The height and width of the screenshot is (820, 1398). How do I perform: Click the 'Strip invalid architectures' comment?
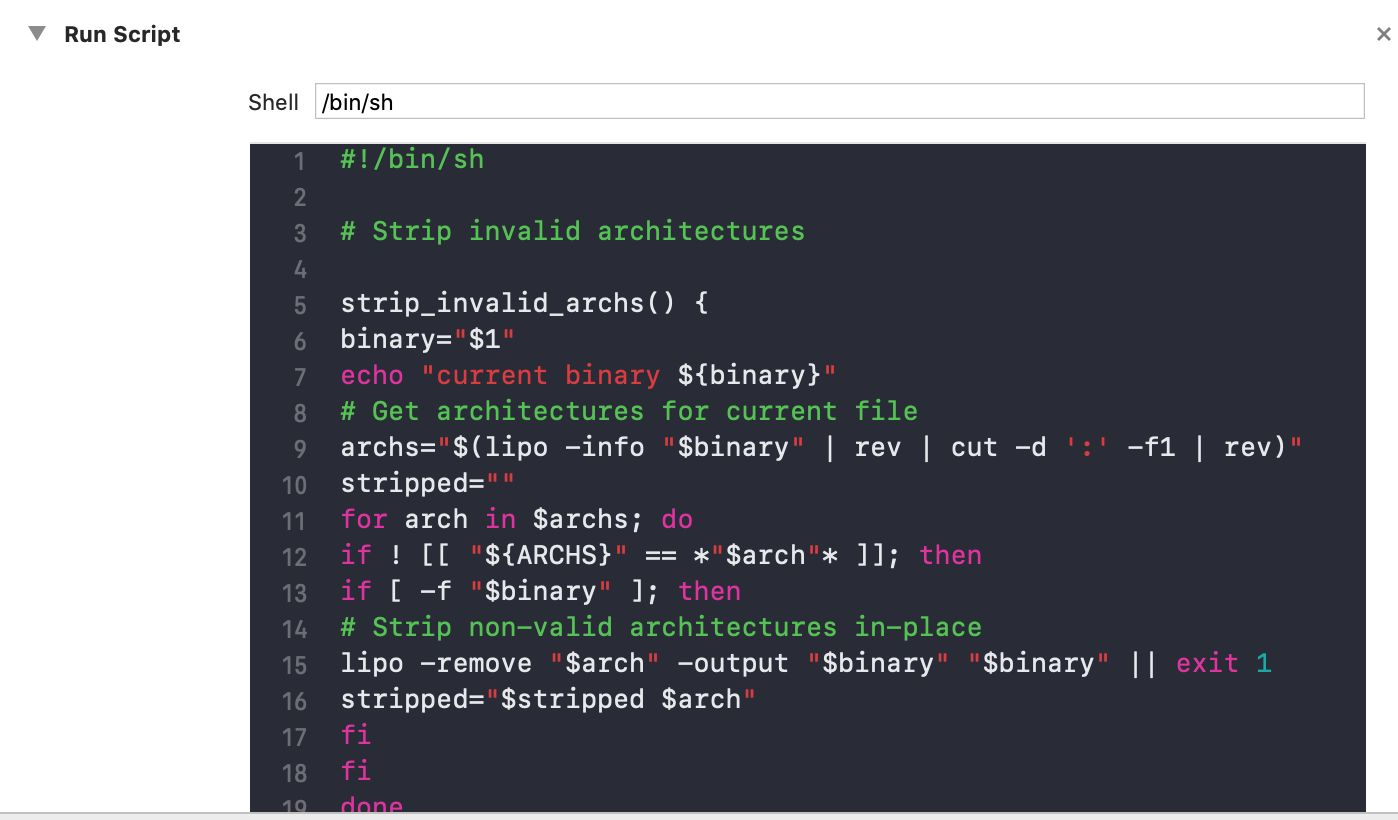[572, 232]
